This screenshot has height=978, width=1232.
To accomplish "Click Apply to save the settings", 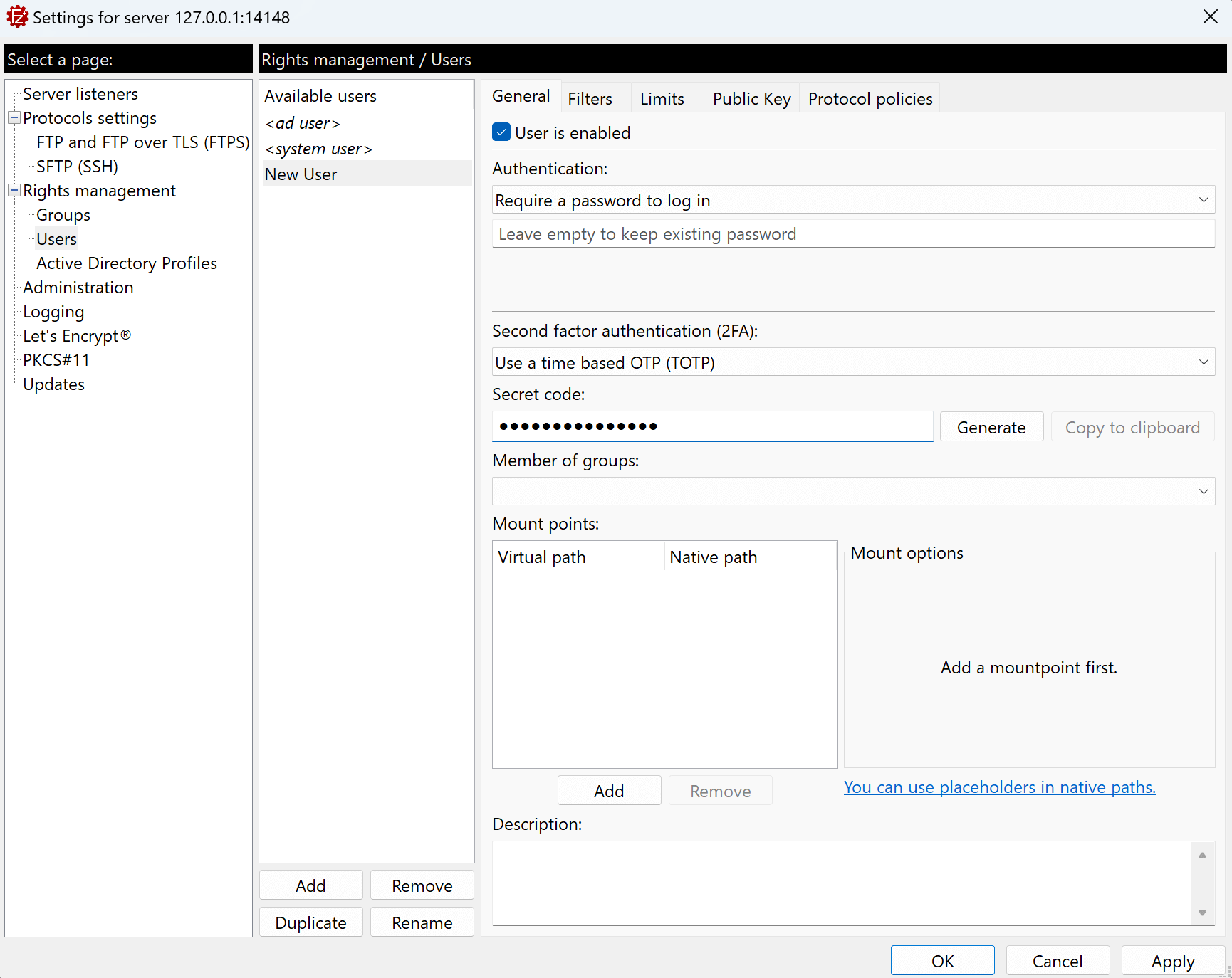I will pyautogui.click(x=1172, y=961).
